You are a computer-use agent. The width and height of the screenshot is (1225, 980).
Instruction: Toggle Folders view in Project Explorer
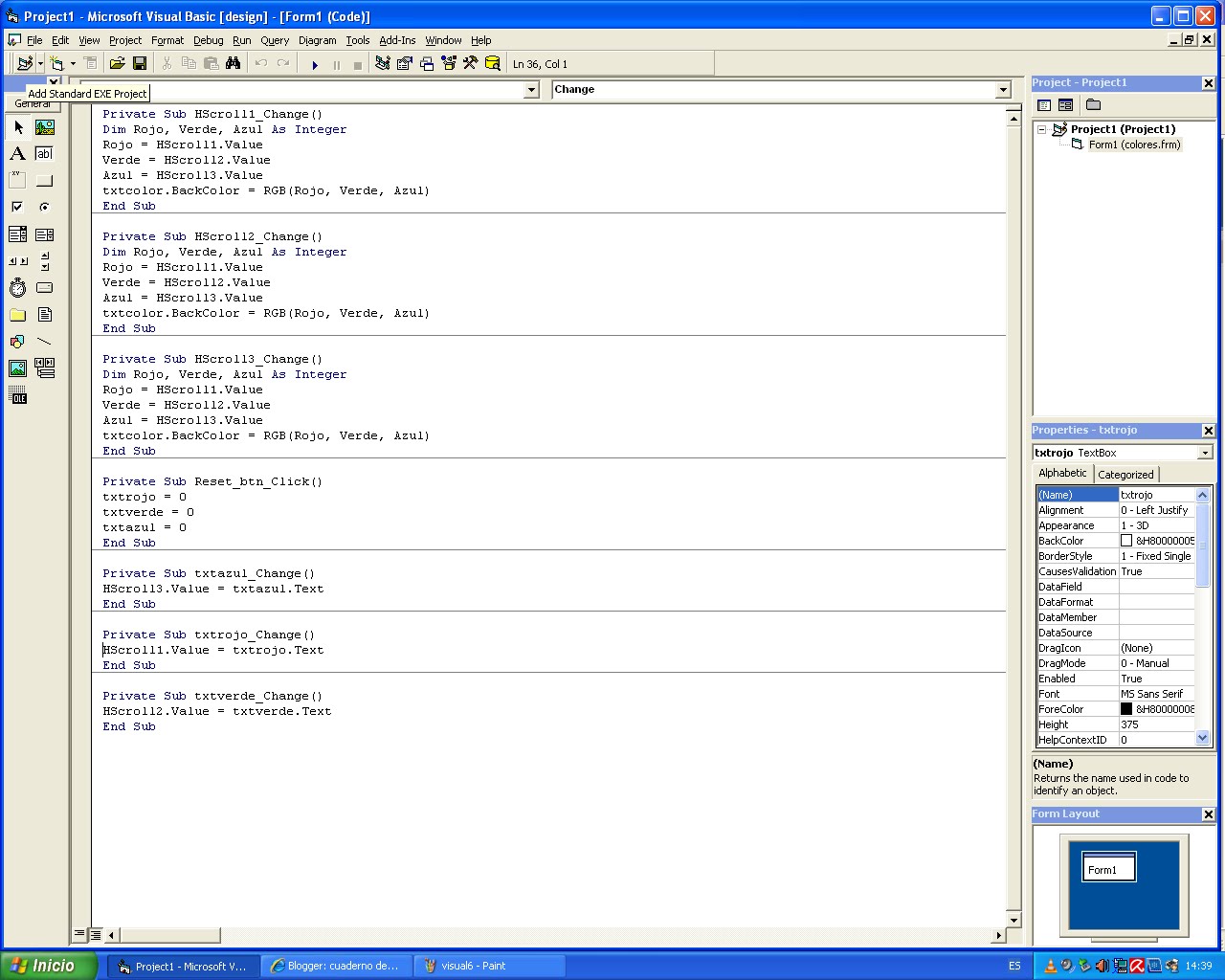[1093, 105]
